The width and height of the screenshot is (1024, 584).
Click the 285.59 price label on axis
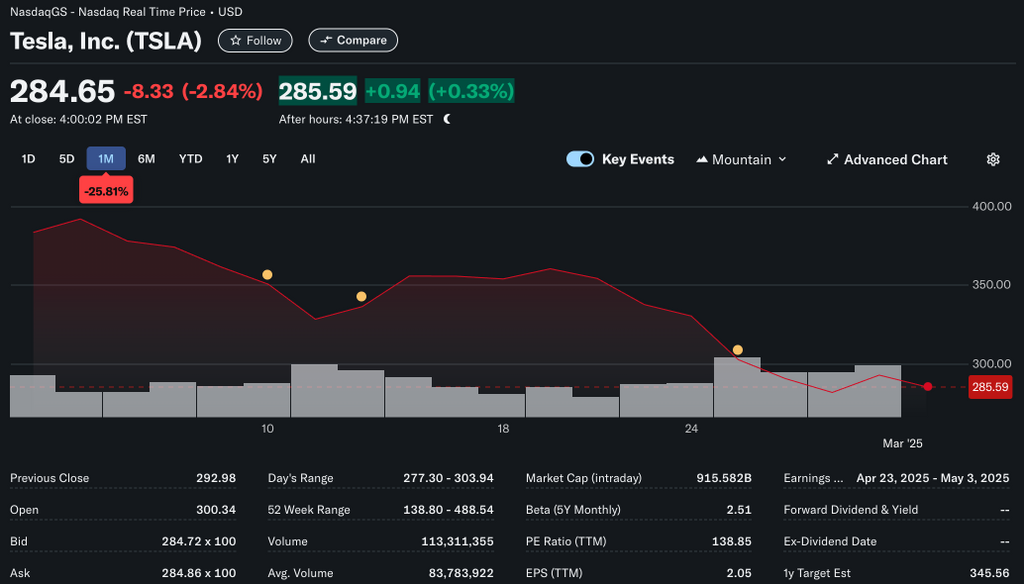click(989, 387)
